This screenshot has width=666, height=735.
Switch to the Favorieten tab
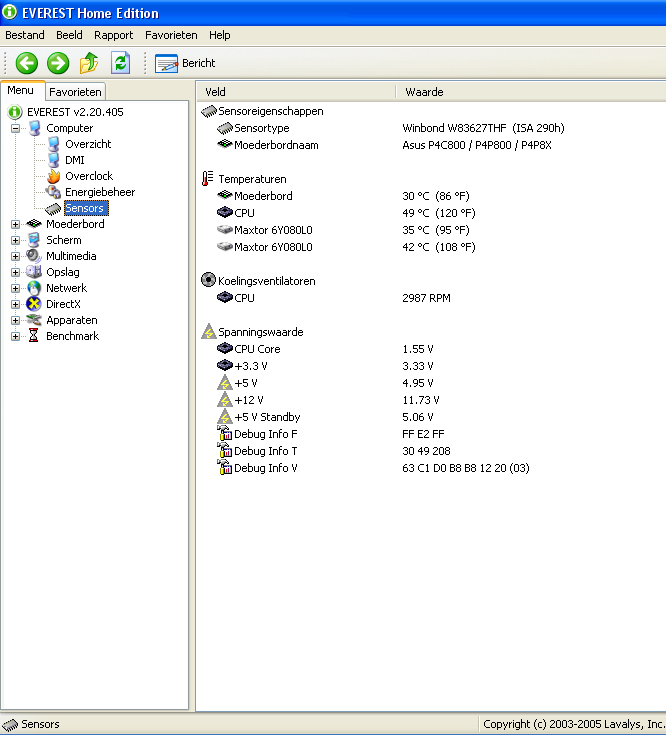coord(75,92)
